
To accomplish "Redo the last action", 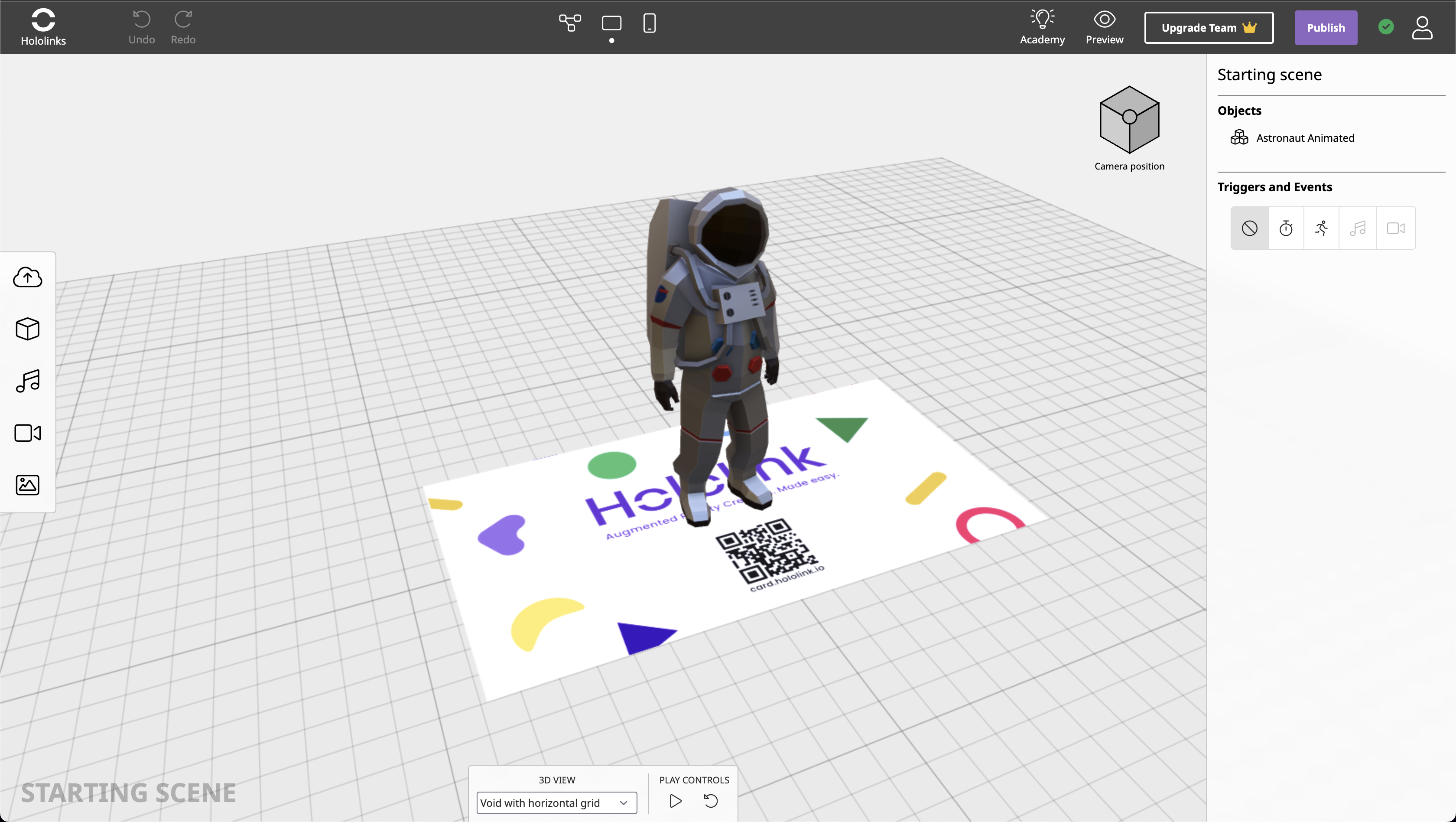I will click(x=183, y=27).
